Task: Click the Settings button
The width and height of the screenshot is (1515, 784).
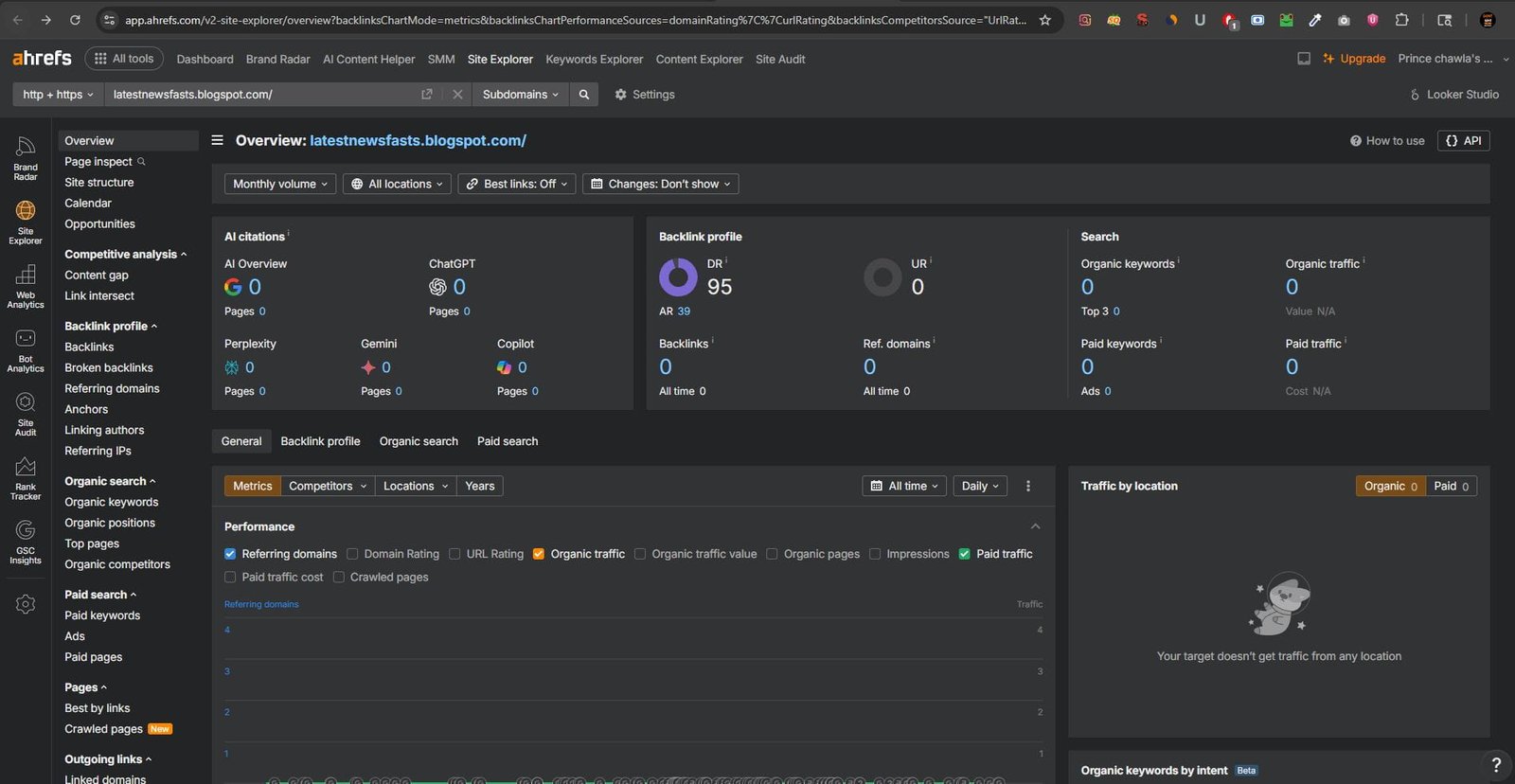Action: pos(645,95)
